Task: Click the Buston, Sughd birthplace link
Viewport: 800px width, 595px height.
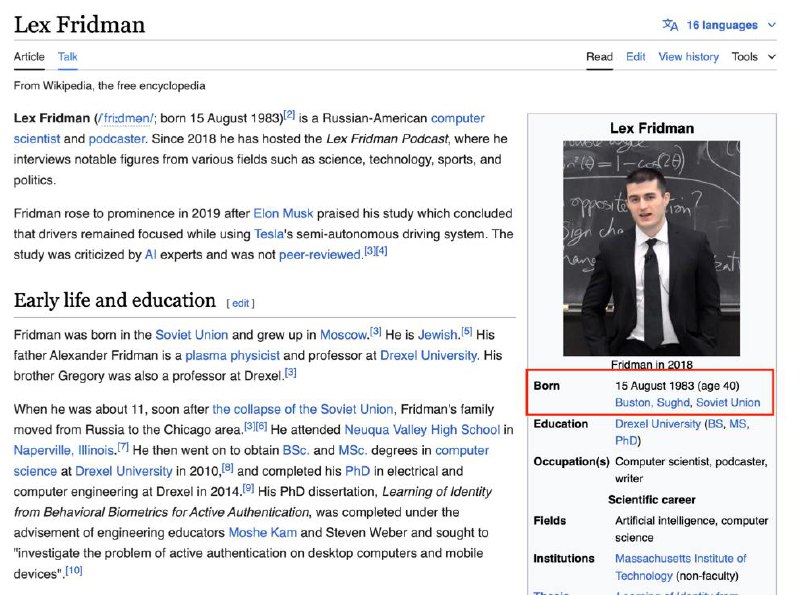Action: pyautogui.click(x=653, y=403)
